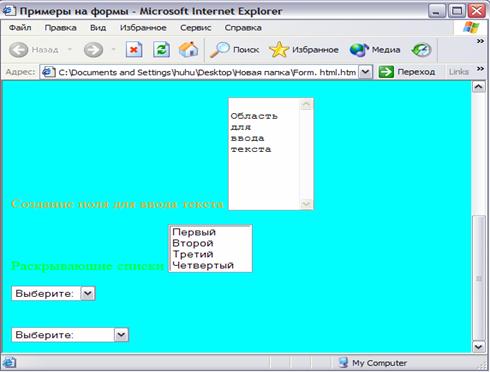Maximize the Internet Explorer window

[x=457, y=11]
